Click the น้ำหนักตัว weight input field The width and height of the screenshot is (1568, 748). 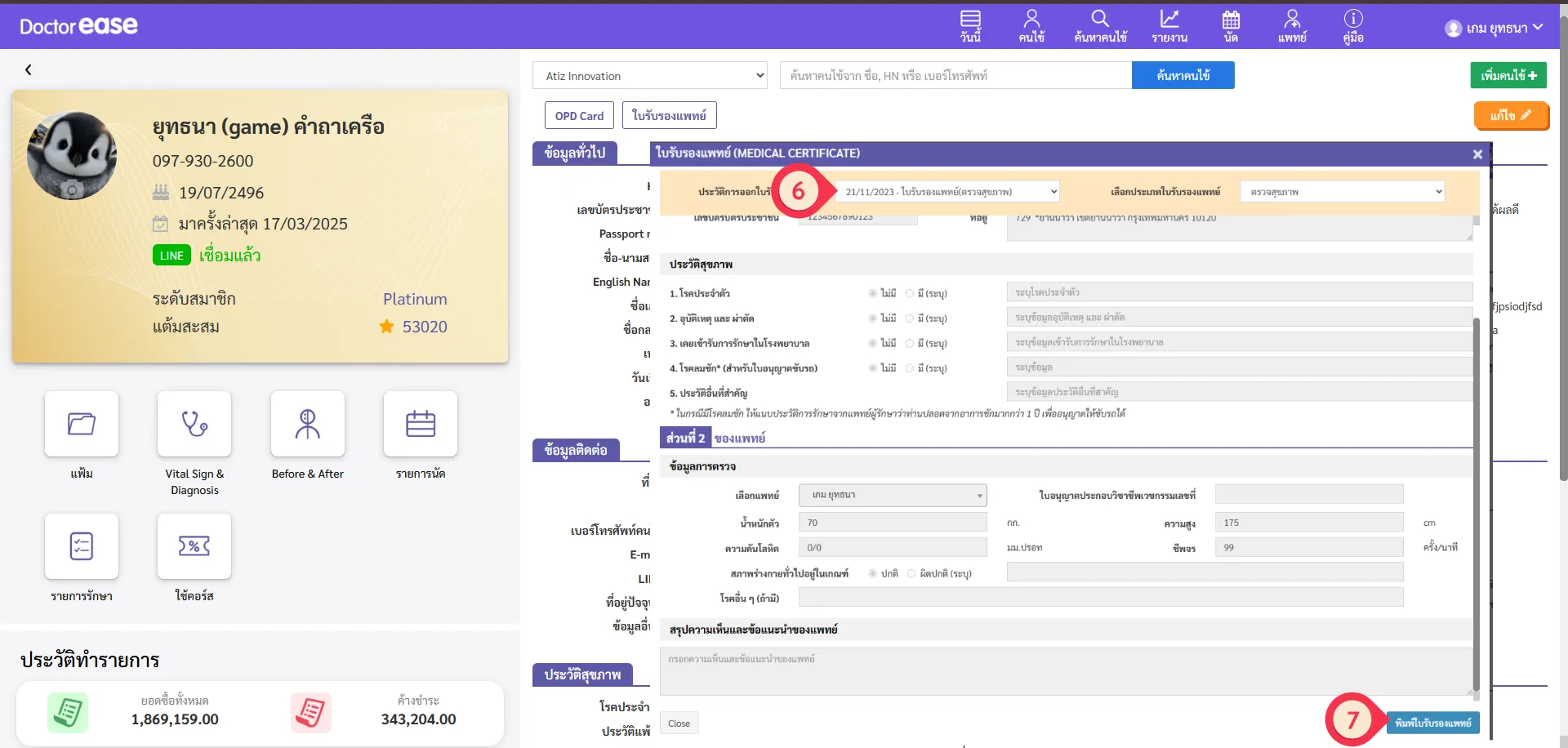tap(892, 523)
